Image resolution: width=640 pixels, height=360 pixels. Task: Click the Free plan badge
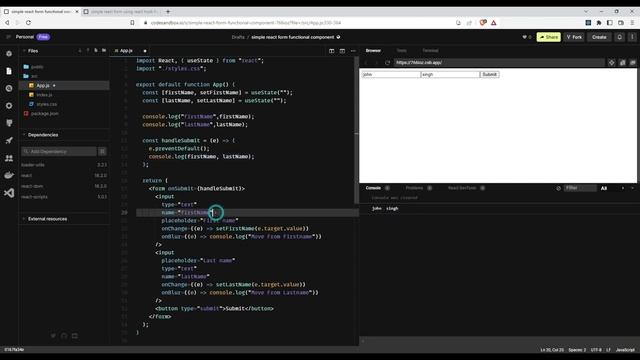(x=43, y=37)
